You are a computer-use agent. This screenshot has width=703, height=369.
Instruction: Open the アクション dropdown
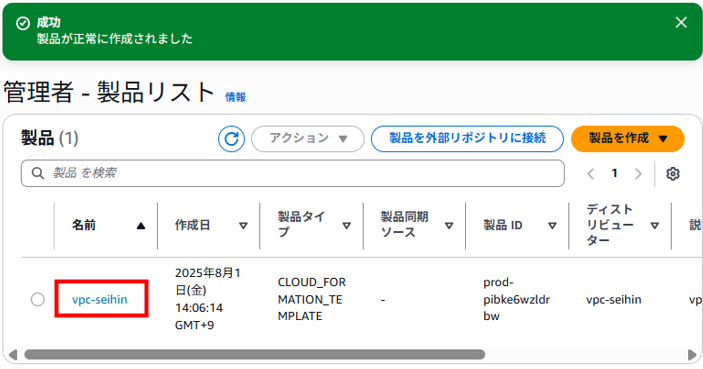308,139
